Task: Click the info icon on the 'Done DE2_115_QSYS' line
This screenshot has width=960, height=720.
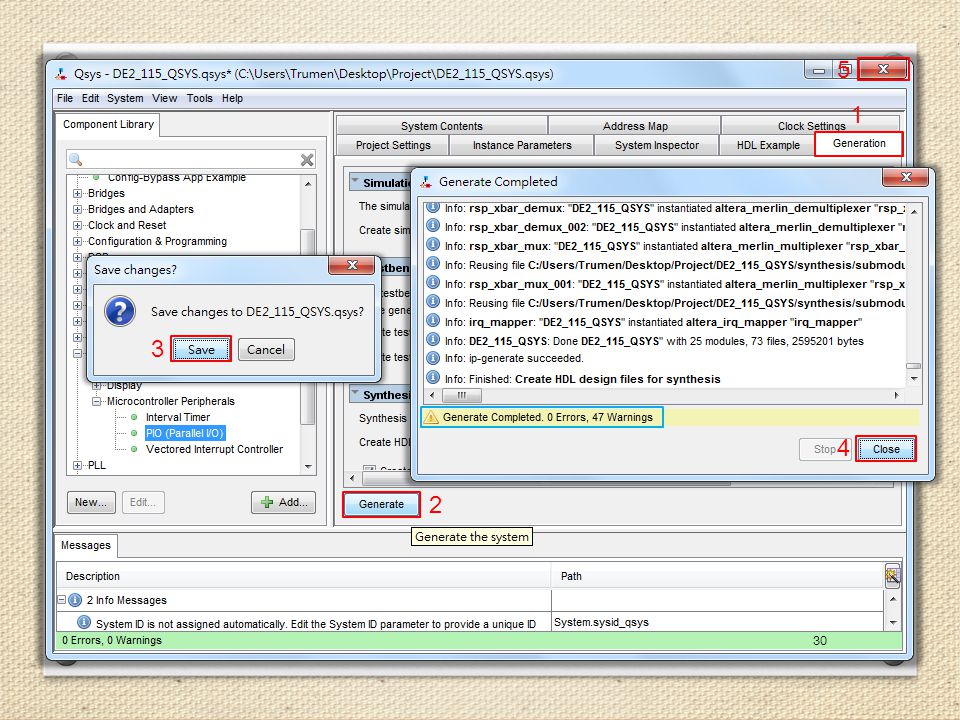Action: click(x=433, y=340)
